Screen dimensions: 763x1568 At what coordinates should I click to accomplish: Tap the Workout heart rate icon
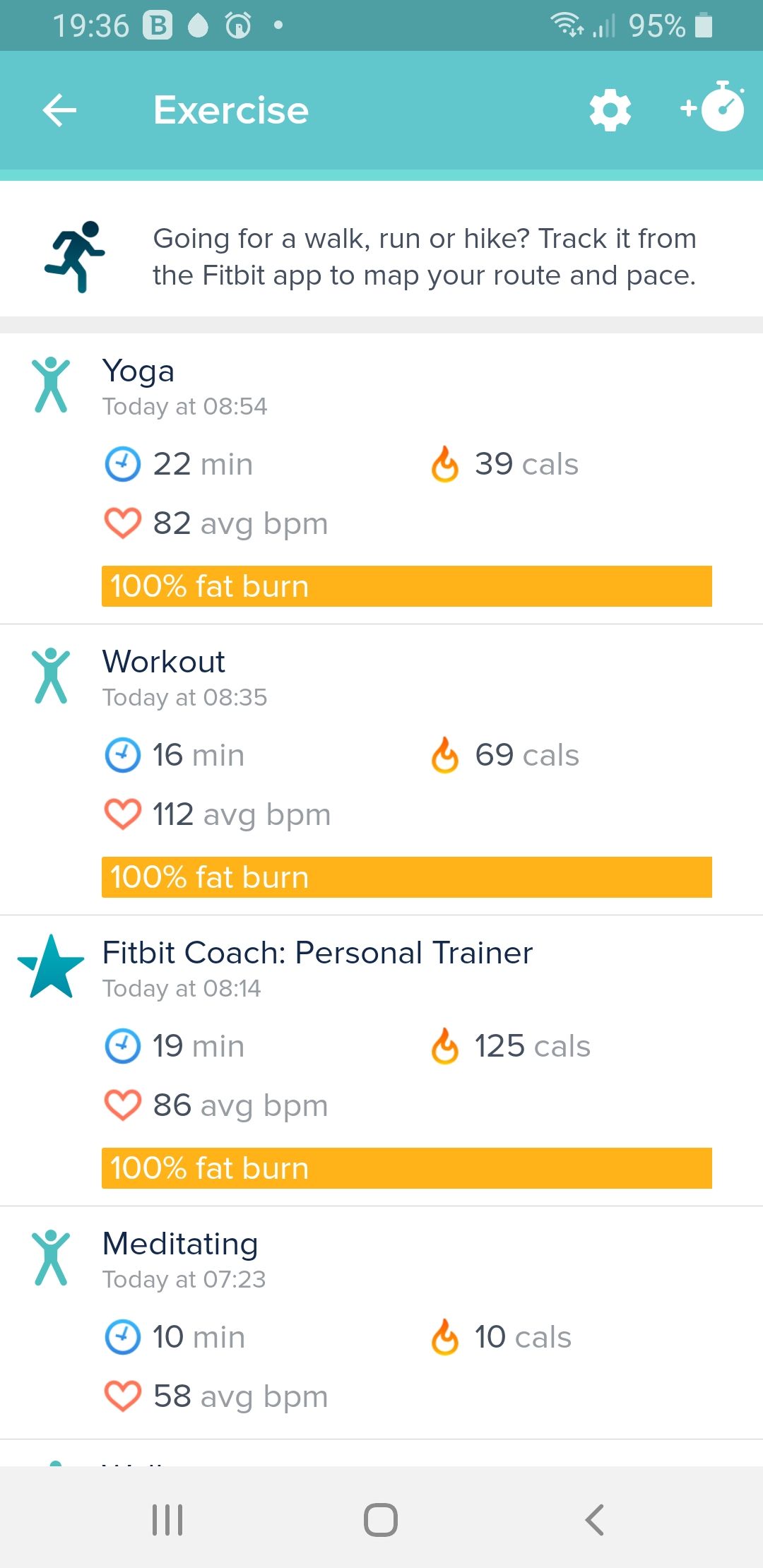(123, 814)
